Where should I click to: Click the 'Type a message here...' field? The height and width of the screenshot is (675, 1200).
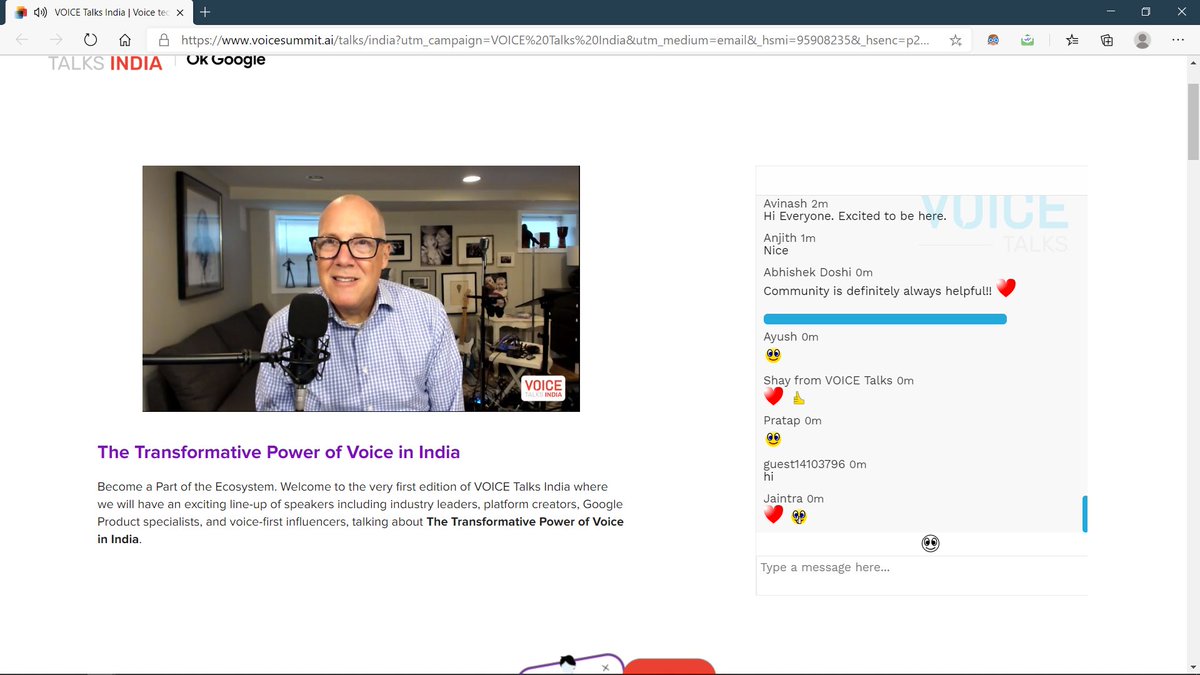point(921,575)
